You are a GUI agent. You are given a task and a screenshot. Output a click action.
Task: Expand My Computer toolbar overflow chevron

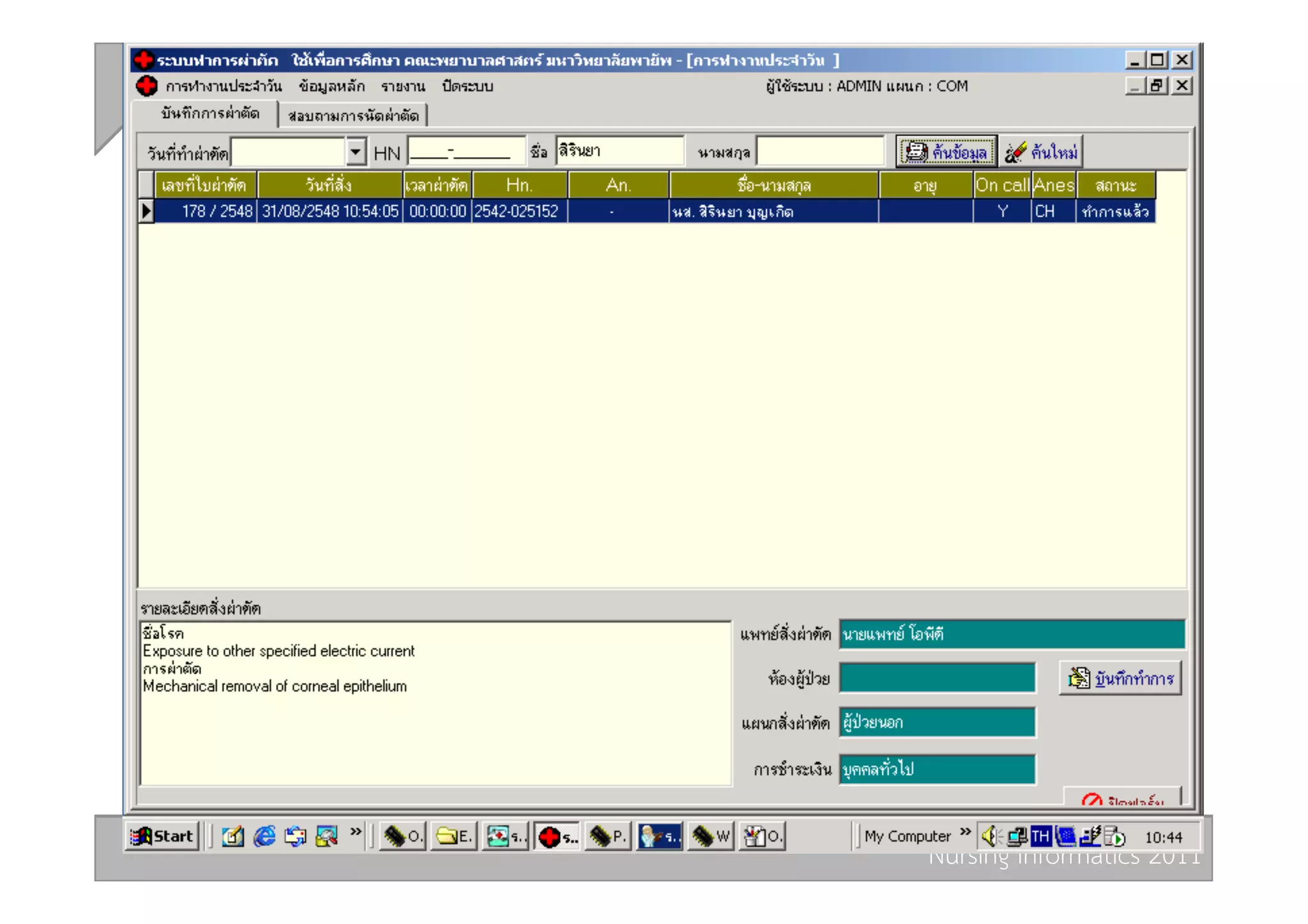(965, 831)
